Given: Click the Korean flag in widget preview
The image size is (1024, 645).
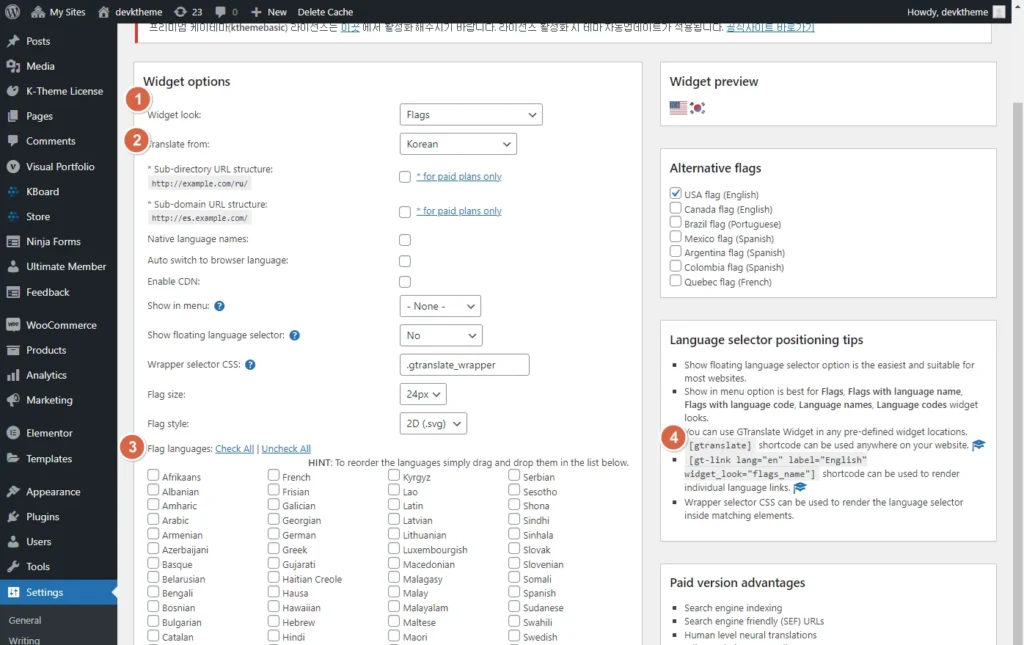Looking at the screenshot, I should (697, 108).
